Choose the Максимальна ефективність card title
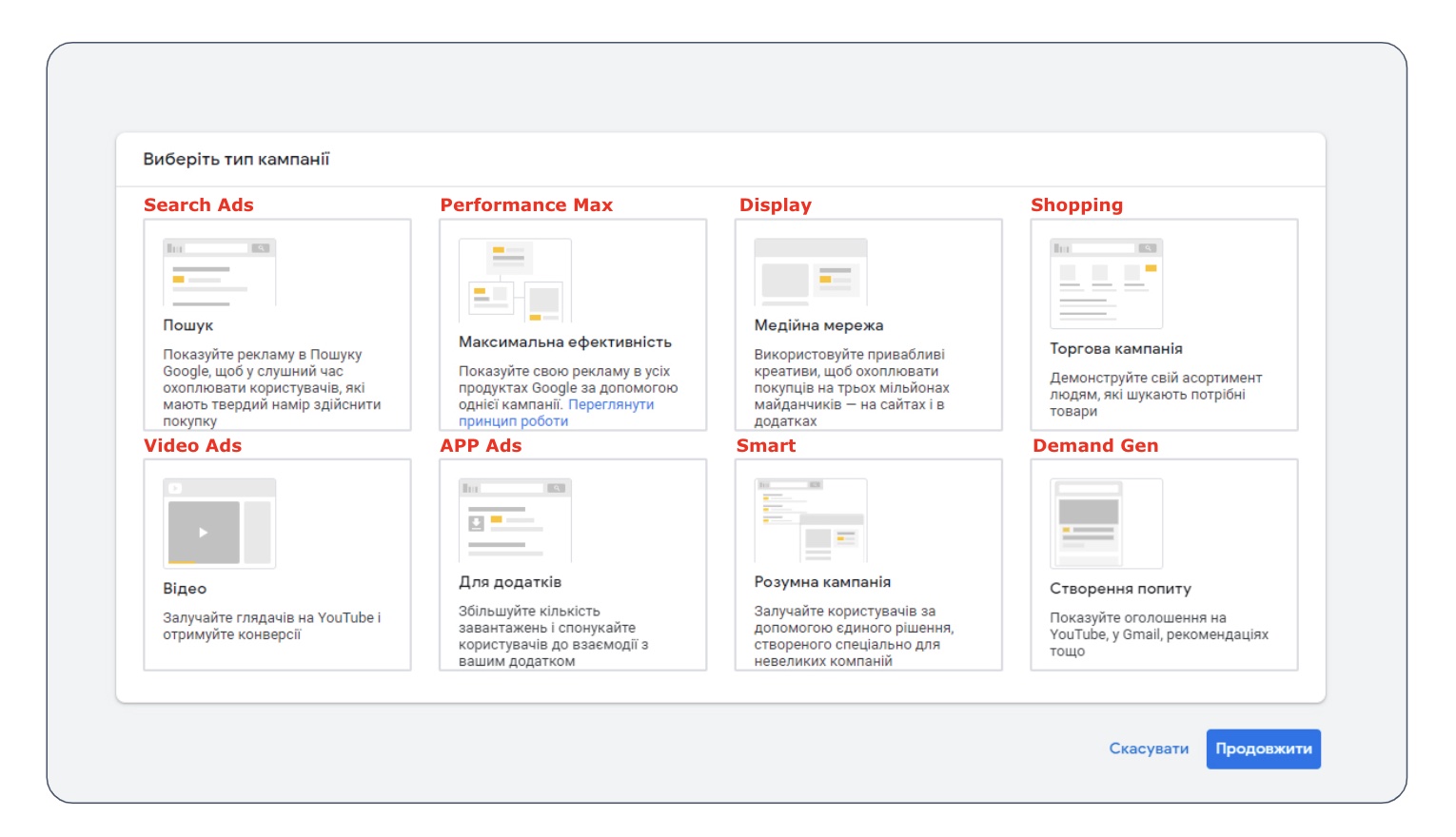 [x=565, y=342]
